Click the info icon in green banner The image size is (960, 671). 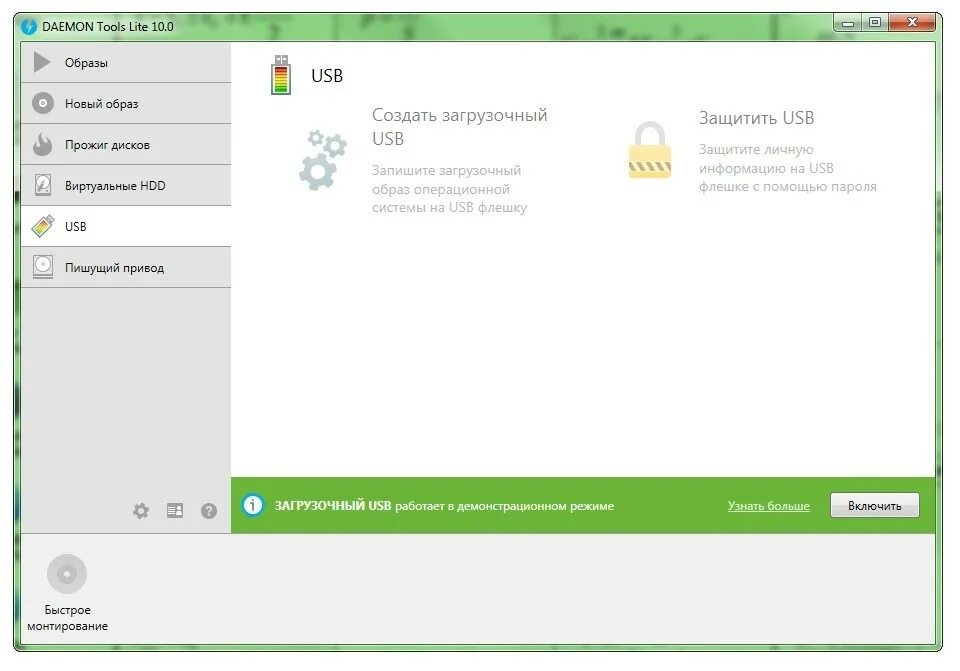(x=252, y=506)
